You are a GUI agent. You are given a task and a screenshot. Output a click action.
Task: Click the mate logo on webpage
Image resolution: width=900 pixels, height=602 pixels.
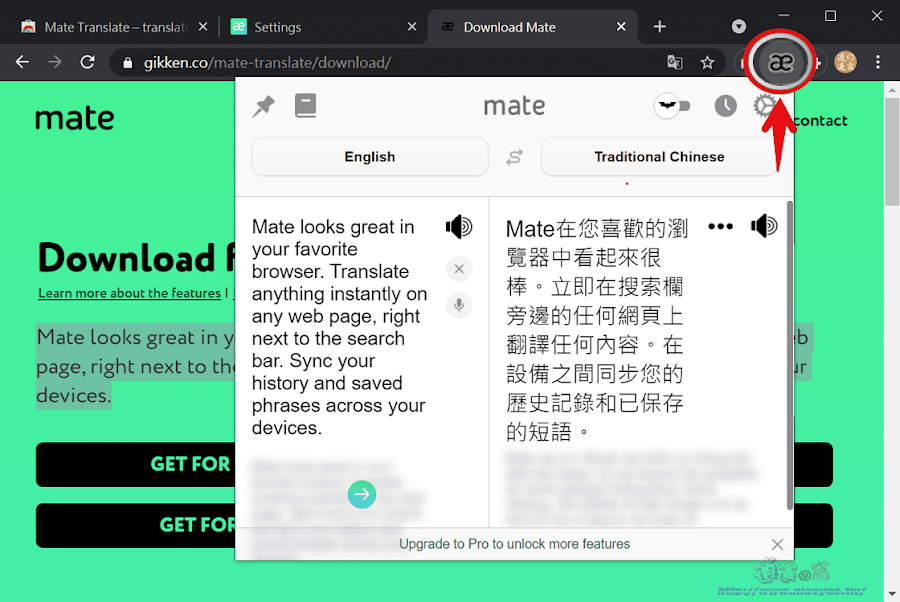point(75,119)
